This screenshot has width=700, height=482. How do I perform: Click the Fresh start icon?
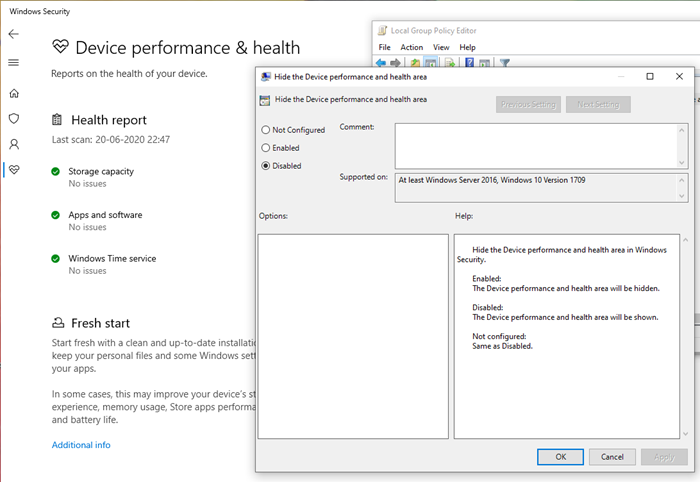click(x=58, y=322)
